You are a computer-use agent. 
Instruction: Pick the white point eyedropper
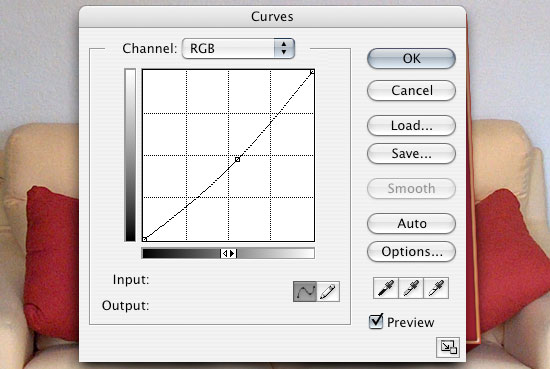(x=436, y=288)
